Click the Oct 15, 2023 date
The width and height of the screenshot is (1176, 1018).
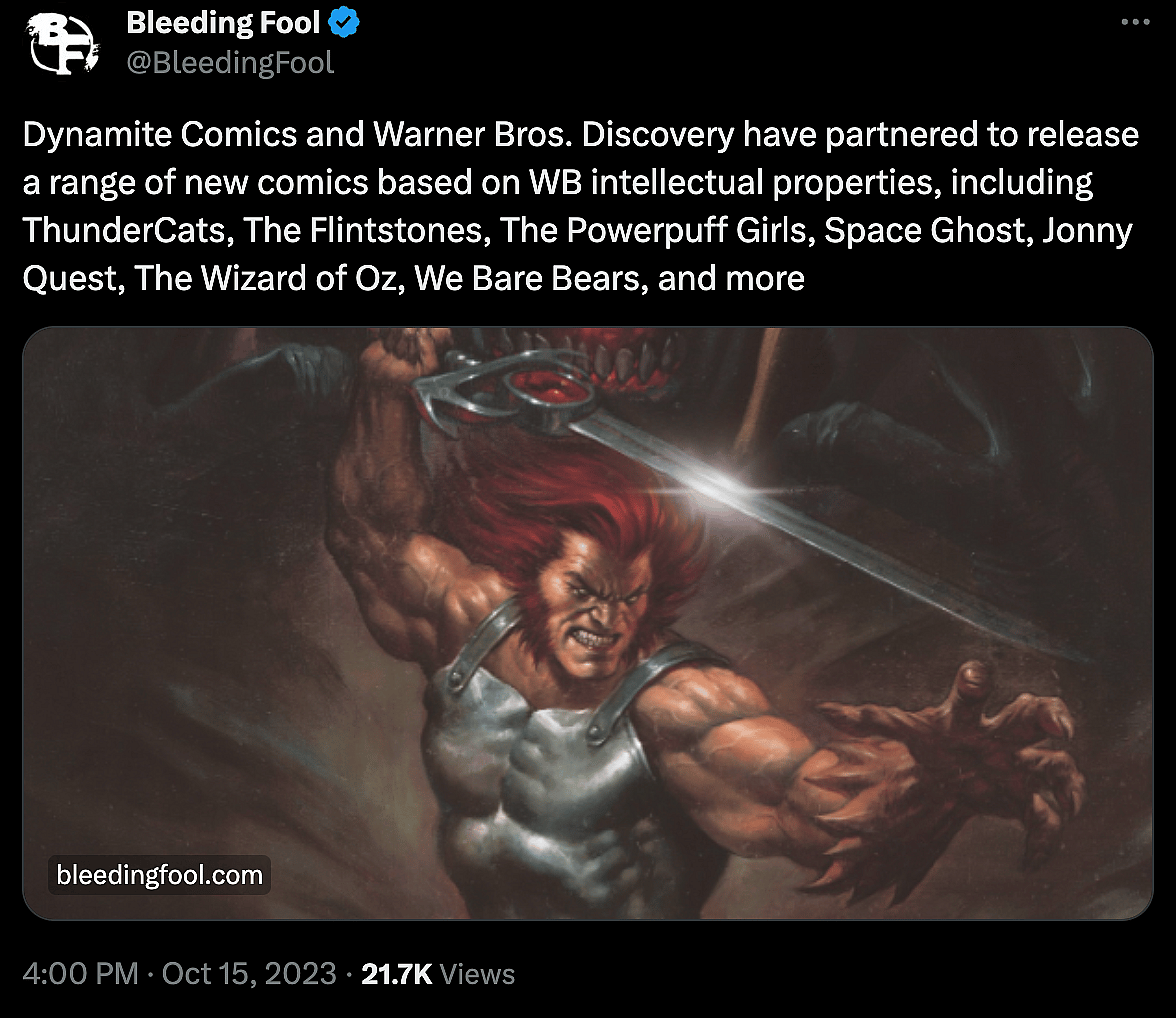249,974
